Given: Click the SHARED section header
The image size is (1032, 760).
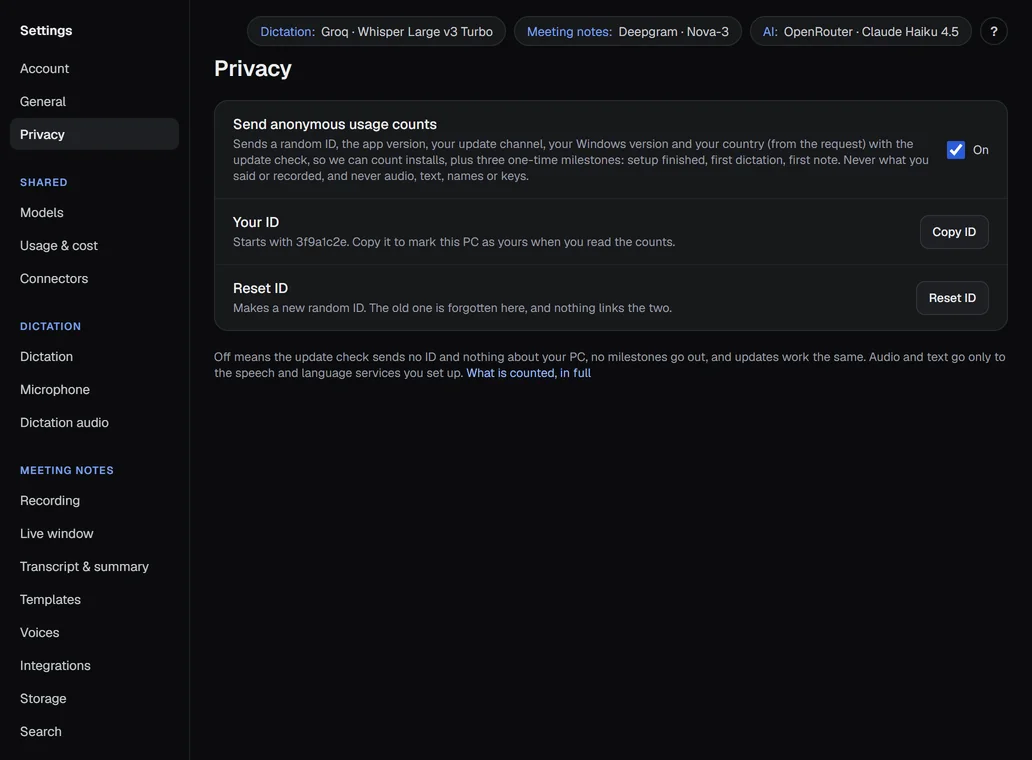Looking at the screenshot, I should [43, 182].
